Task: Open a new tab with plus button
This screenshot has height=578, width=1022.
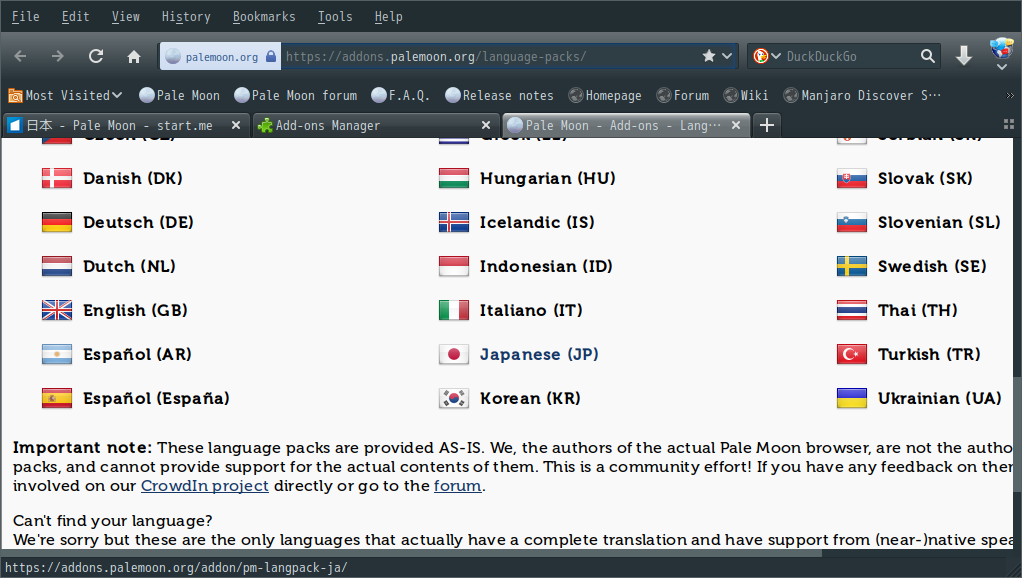Action: (x=766, y=124)
